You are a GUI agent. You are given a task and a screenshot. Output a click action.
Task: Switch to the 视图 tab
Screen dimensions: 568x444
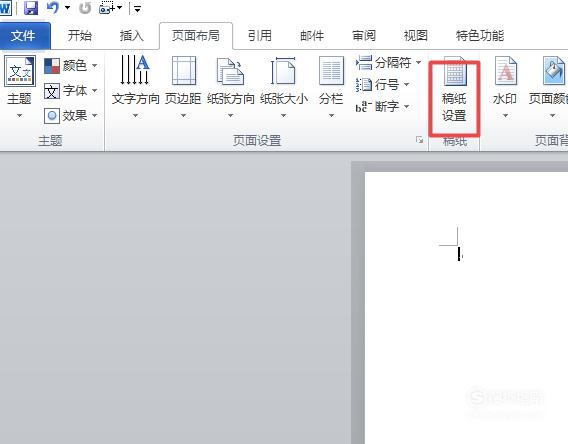(x=415, y=35)
